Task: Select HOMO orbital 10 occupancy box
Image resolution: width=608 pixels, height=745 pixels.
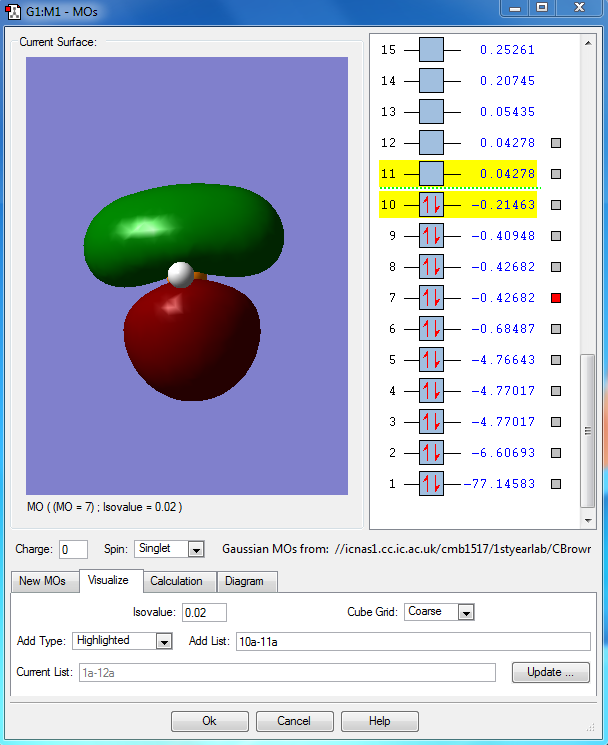Action: [431, 205]
